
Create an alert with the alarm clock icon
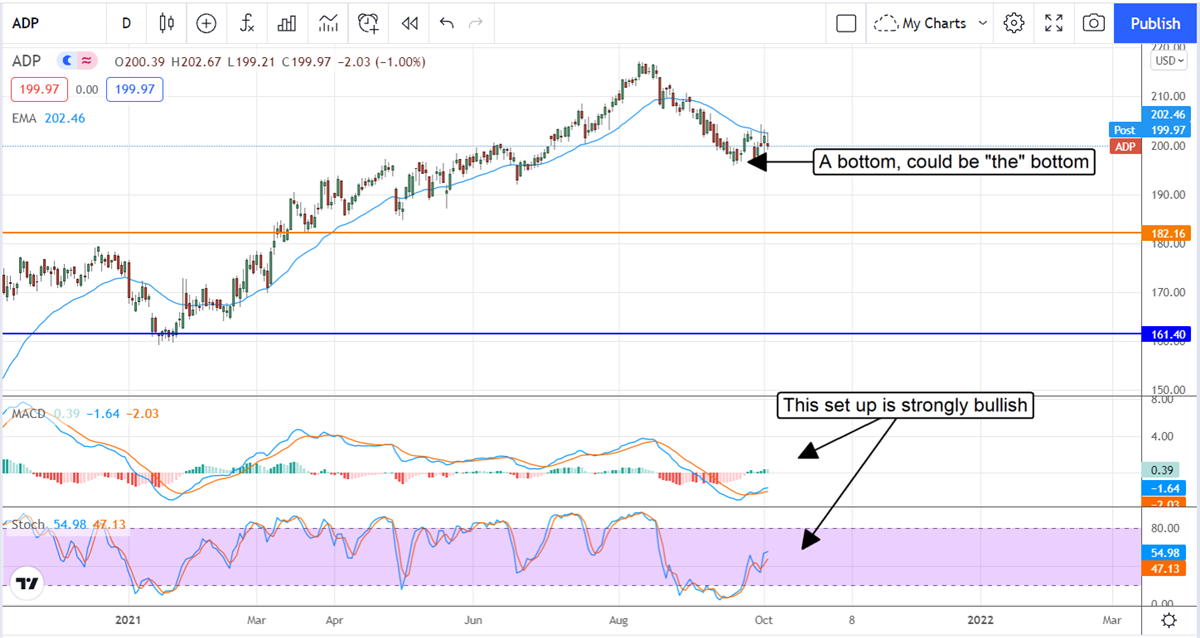click(369, 22)
